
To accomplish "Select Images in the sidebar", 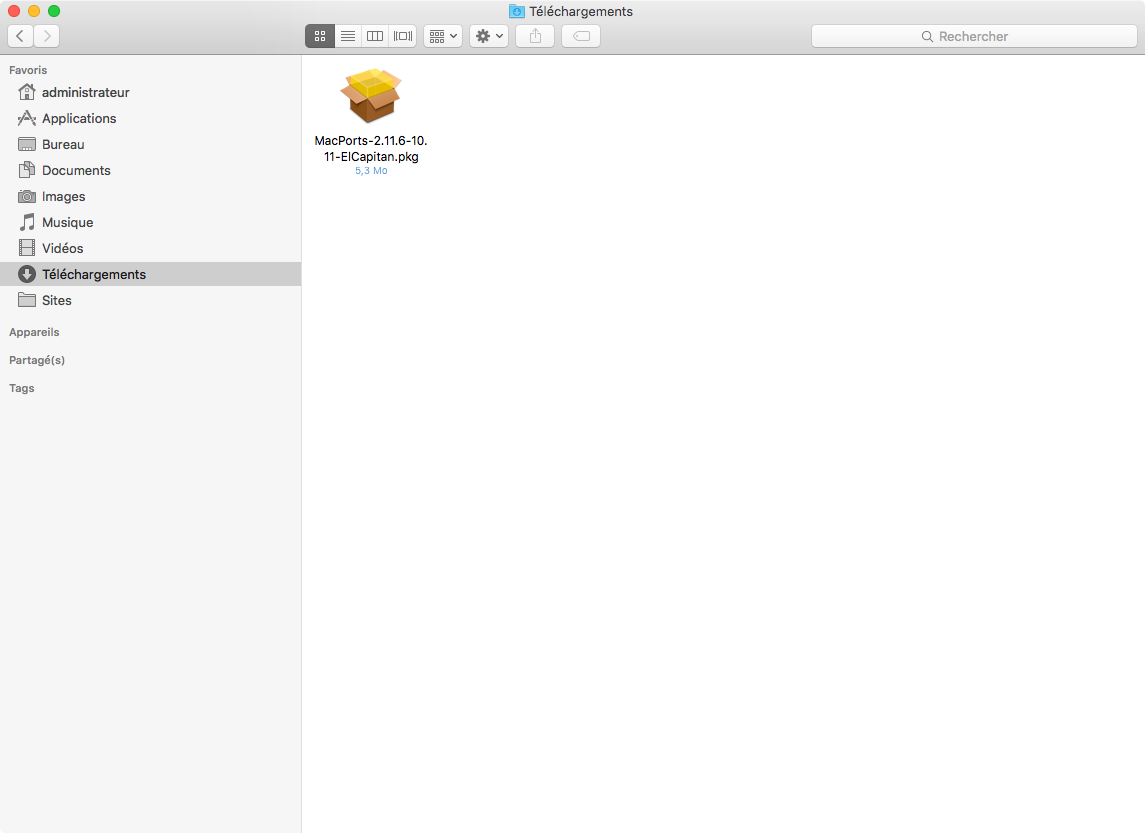I will pyautogui.click(x=63, y=196).
